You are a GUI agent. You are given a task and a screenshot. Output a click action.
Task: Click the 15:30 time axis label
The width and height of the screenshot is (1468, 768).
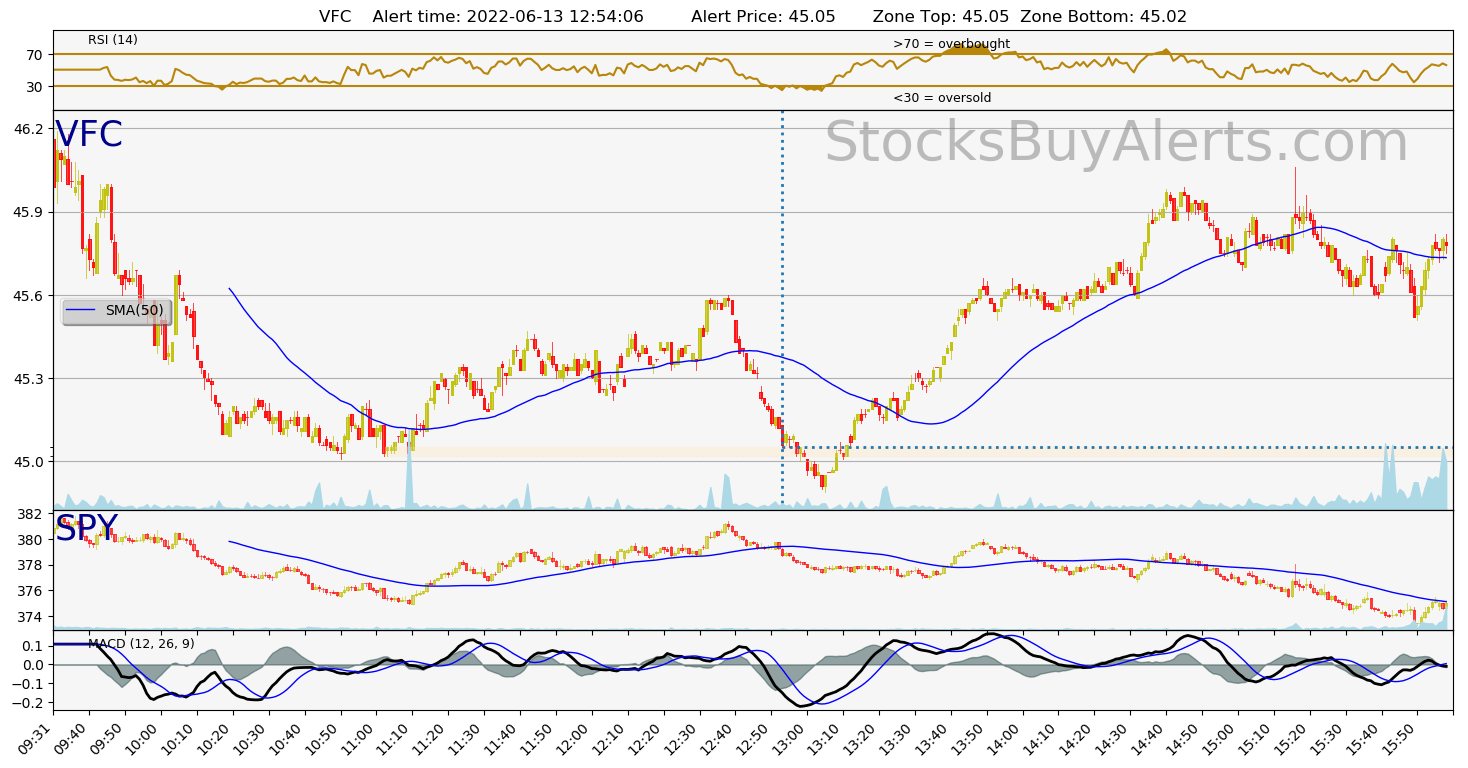1327,738
